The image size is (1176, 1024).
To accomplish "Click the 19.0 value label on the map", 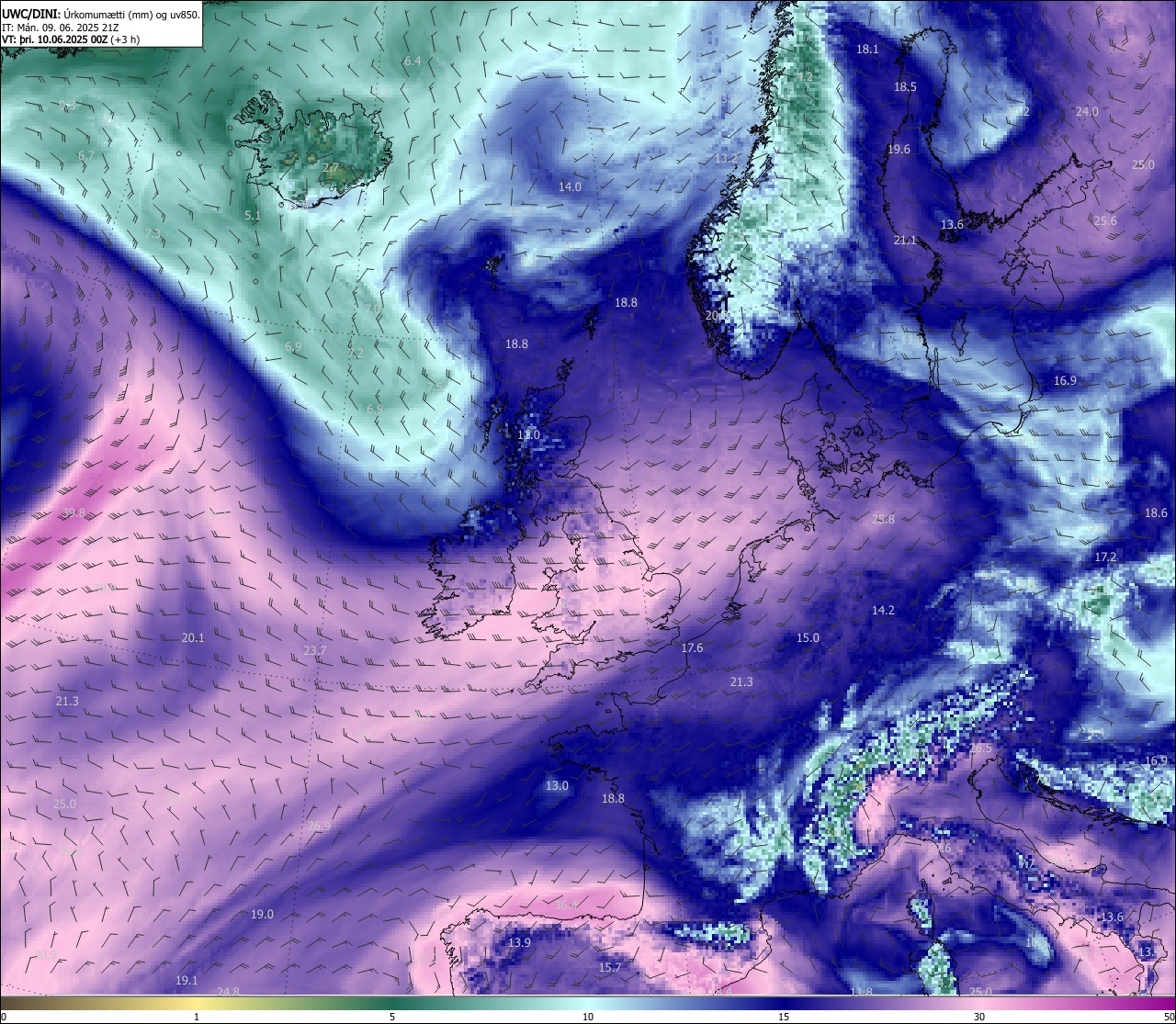I will (262, 915).
